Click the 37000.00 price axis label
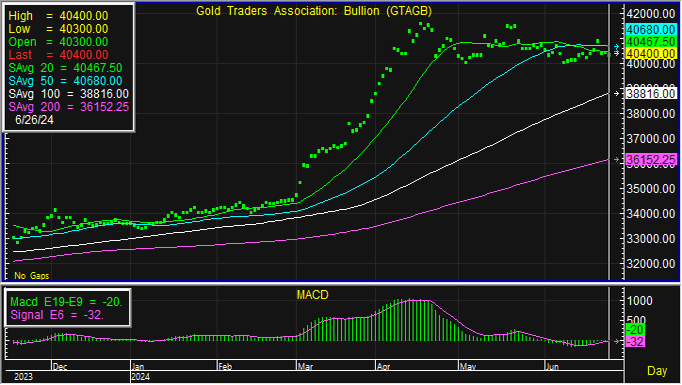The height and width of the screenshot is (385, 682). pyautogui.click(x=650, y=139)
